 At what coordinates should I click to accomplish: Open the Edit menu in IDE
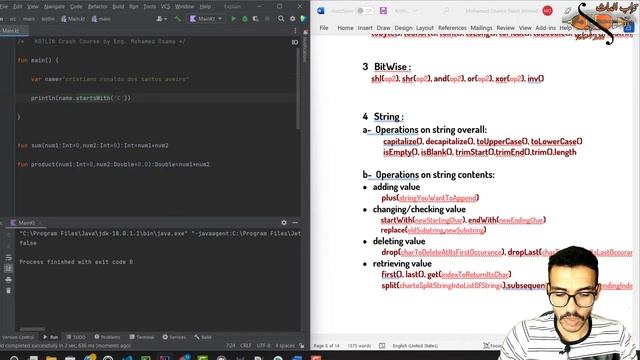point(18,7)
